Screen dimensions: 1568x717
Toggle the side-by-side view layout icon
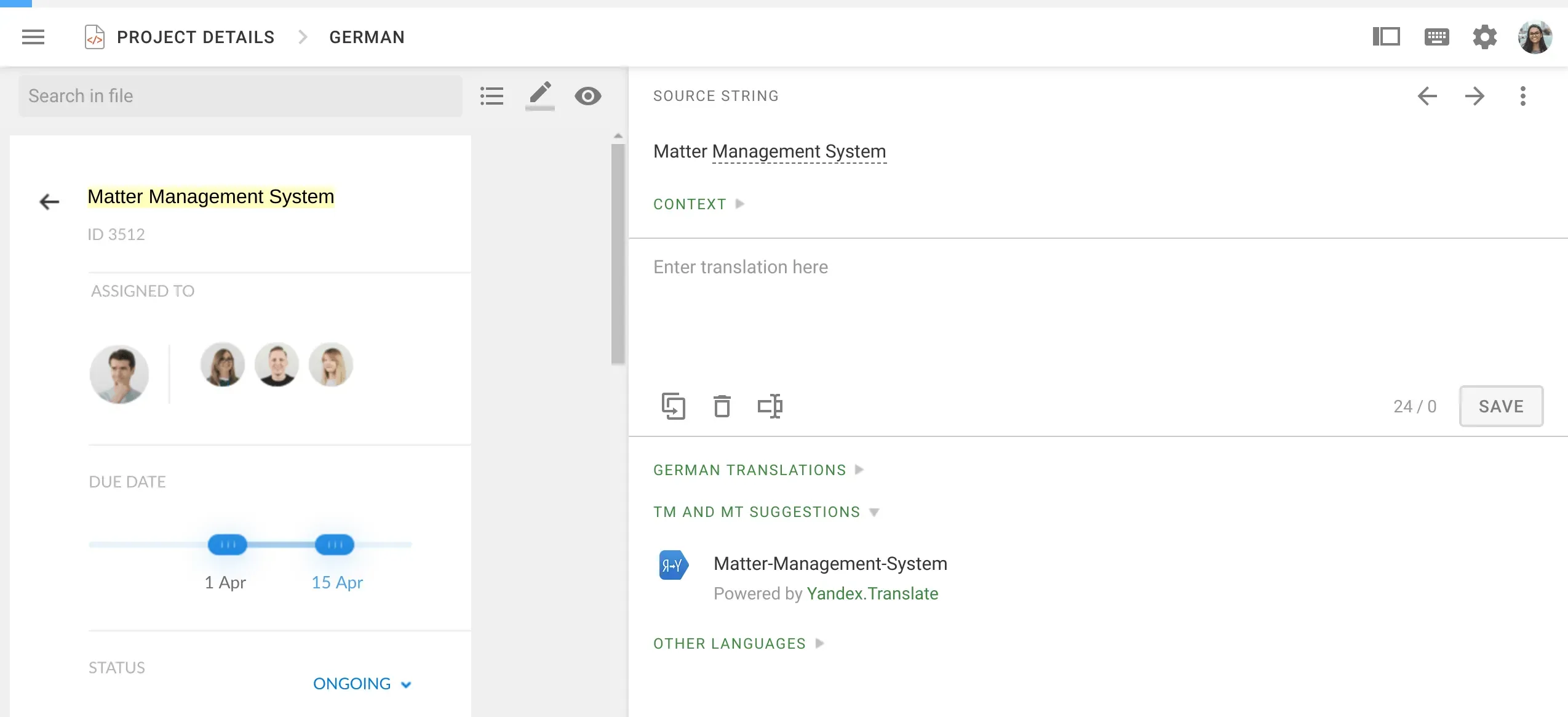coord(1387,37)
